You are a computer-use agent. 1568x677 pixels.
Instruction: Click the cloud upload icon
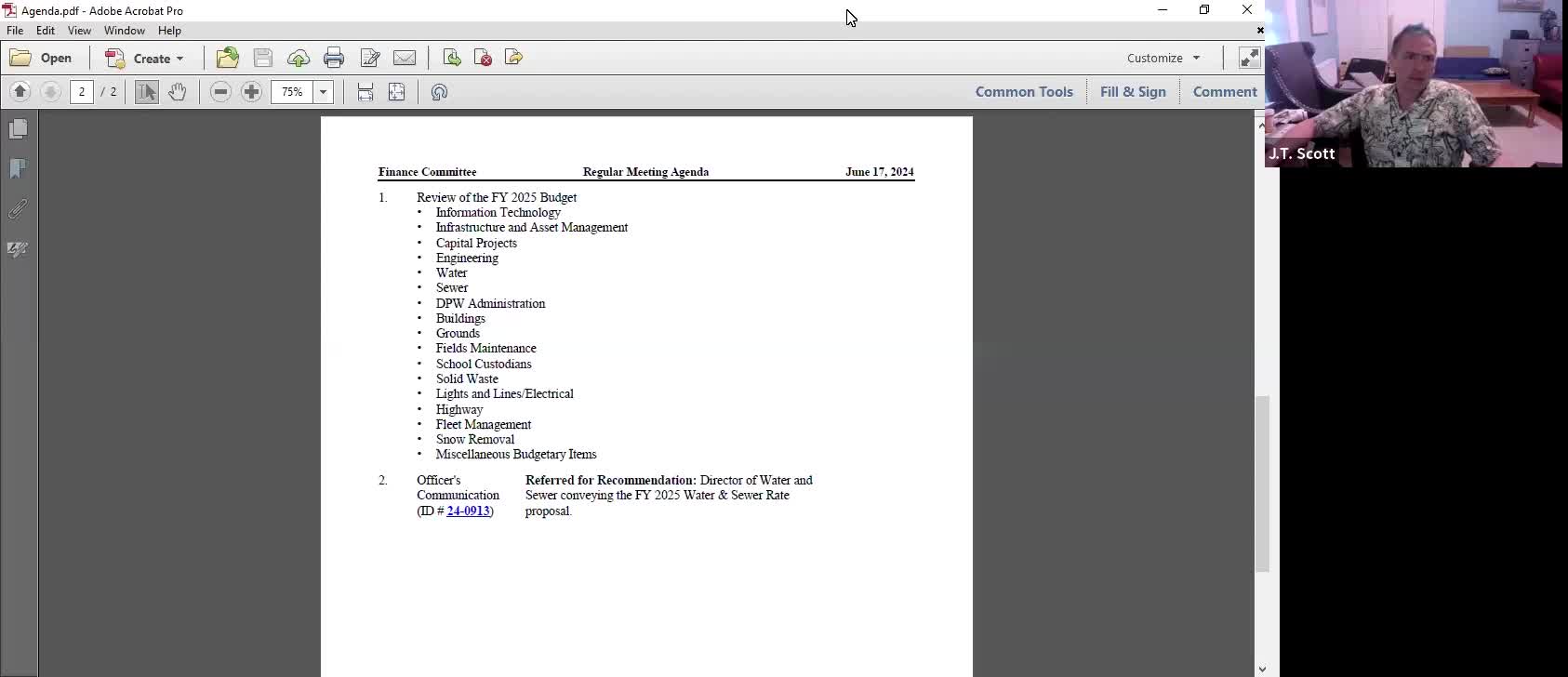[x=299, y=59]
